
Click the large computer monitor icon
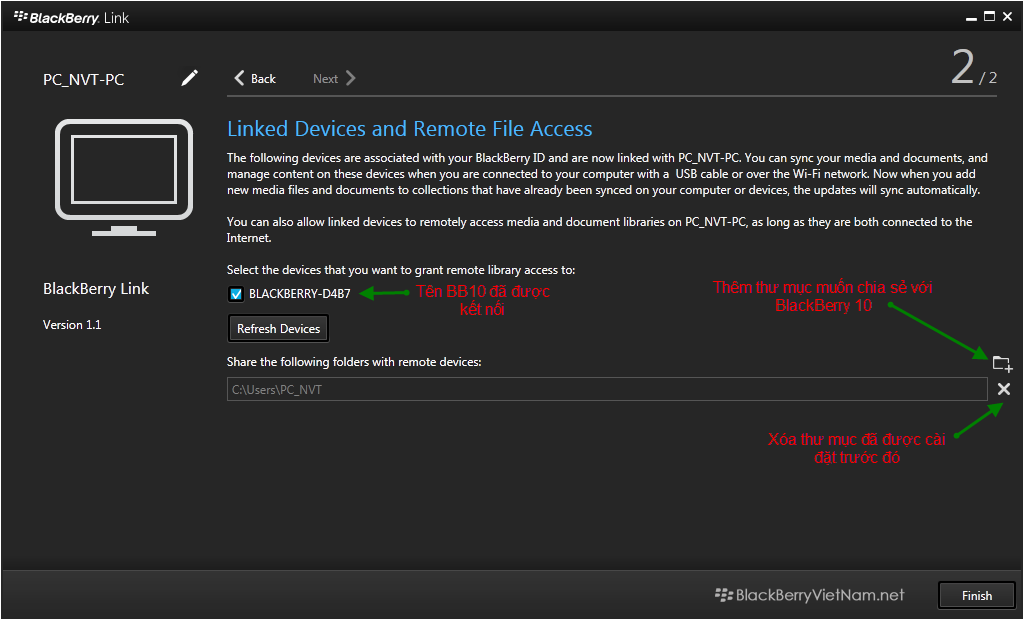pos(124,177)
